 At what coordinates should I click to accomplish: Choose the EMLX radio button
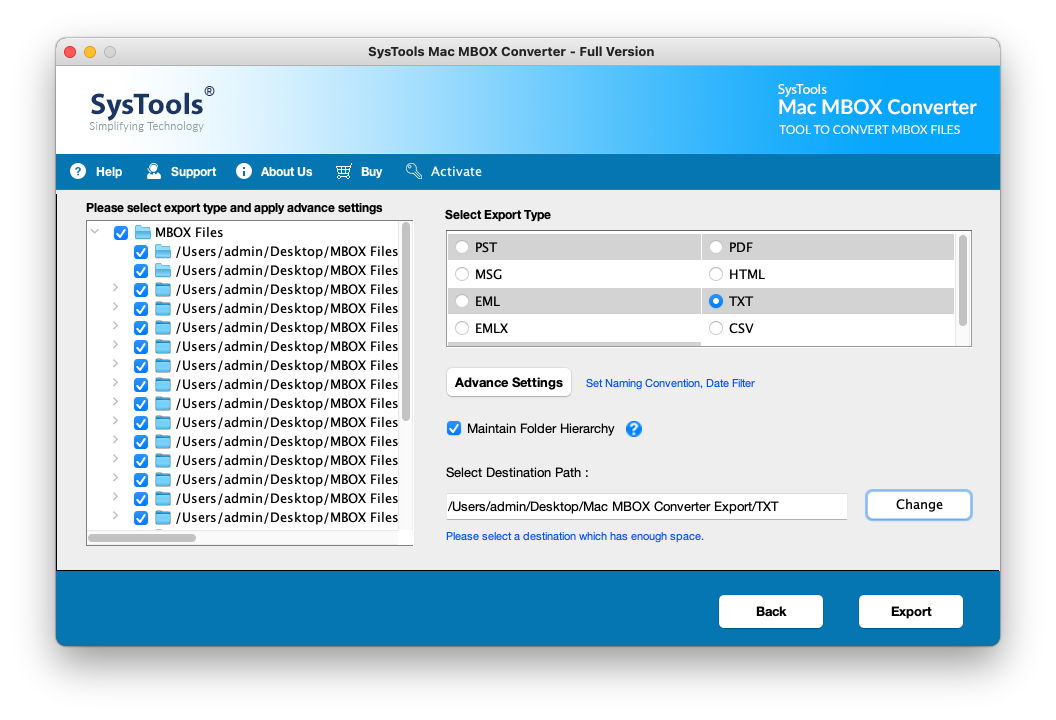462,328
